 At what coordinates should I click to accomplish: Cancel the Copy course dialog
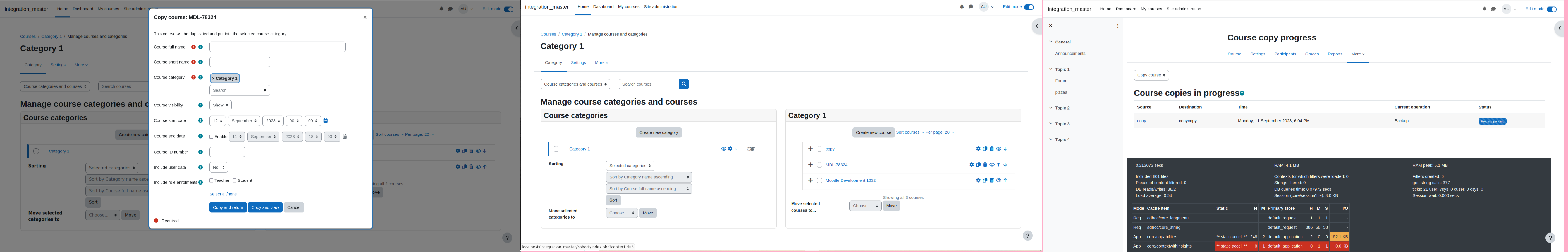[294, 207]
